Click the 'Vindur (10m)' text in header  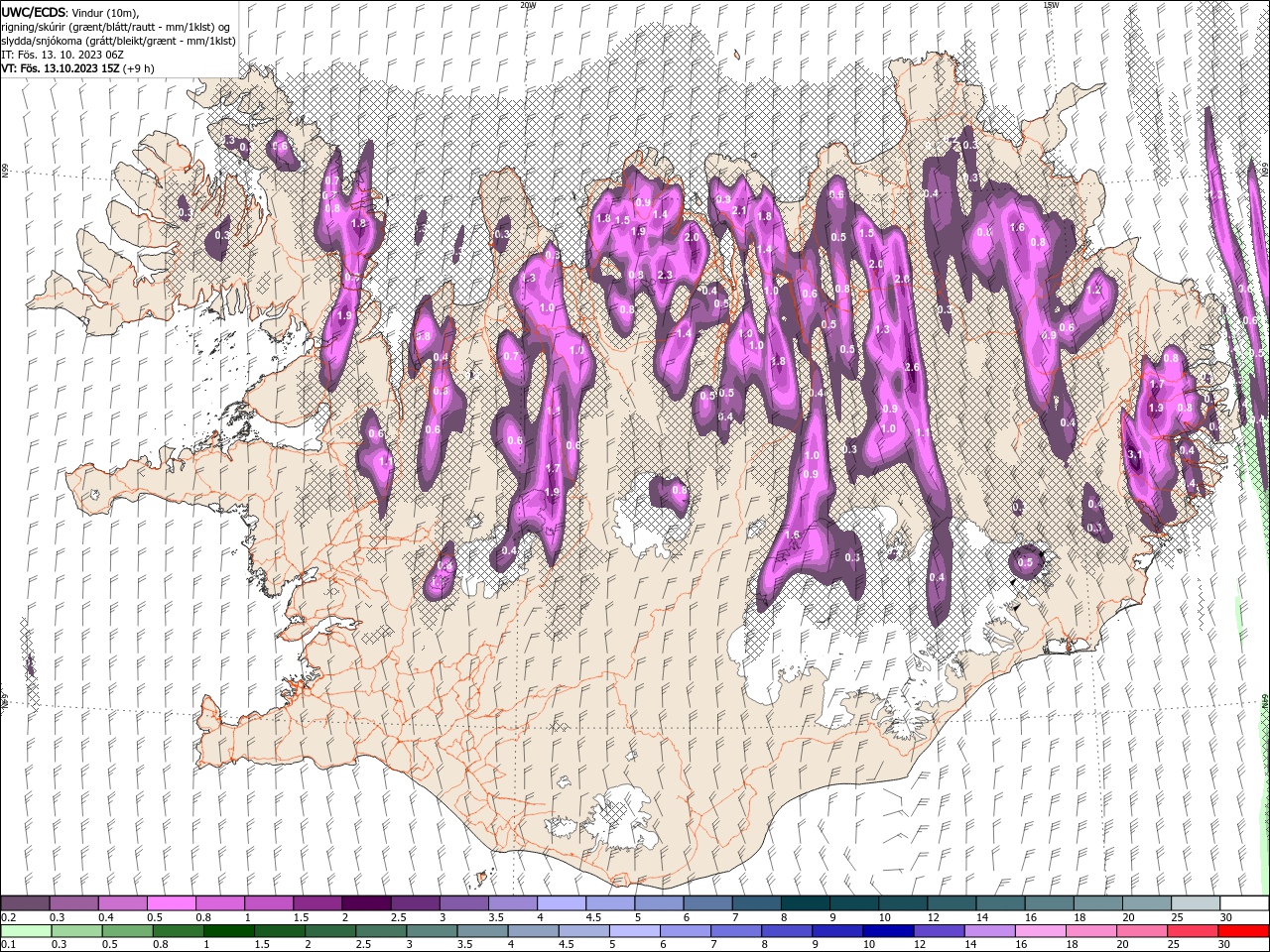(x=106, y=12)
